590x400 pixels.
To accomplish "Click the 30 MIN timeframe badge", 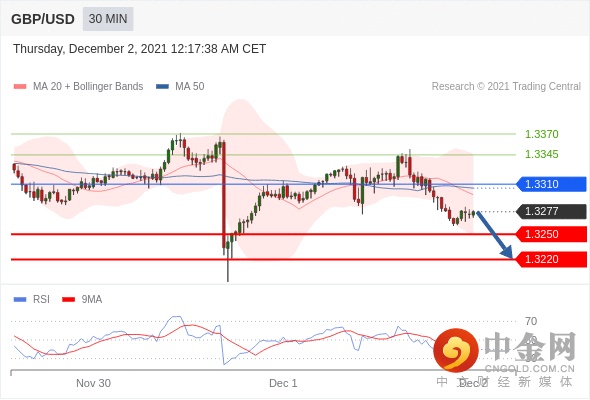I will (x=108, y=19).
